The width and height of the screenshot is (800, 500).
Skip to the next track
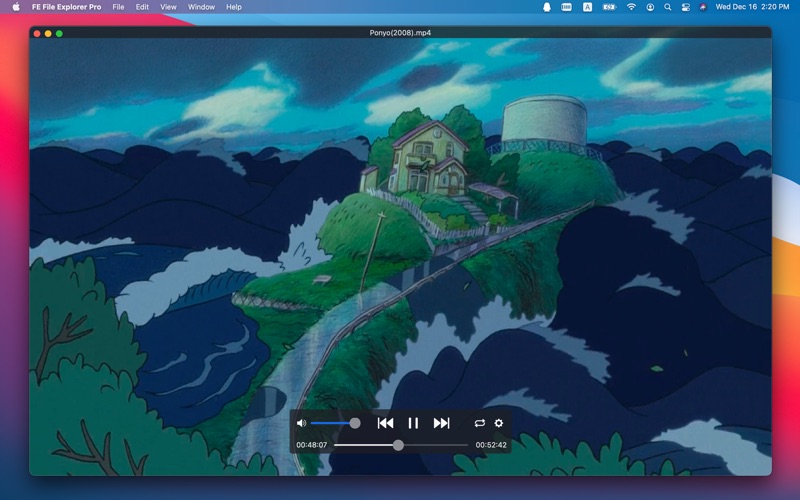441,423
